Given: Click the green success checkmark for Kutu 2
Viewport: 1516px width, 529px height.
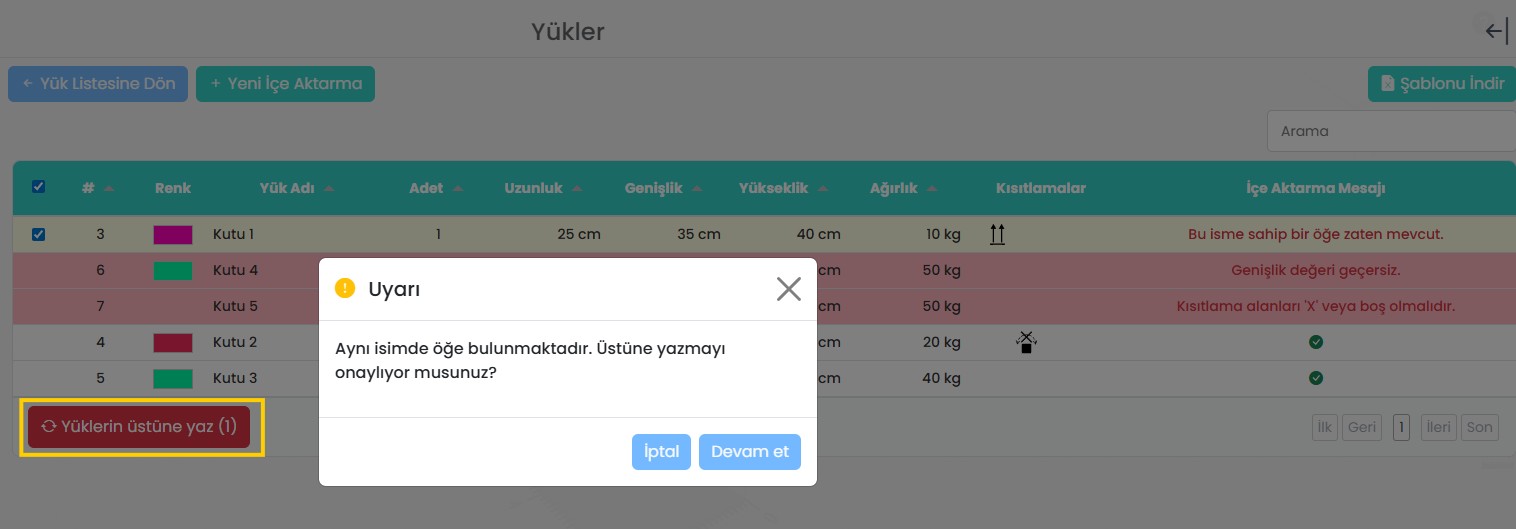Looking at the screenshot, I should [1316, 342].
